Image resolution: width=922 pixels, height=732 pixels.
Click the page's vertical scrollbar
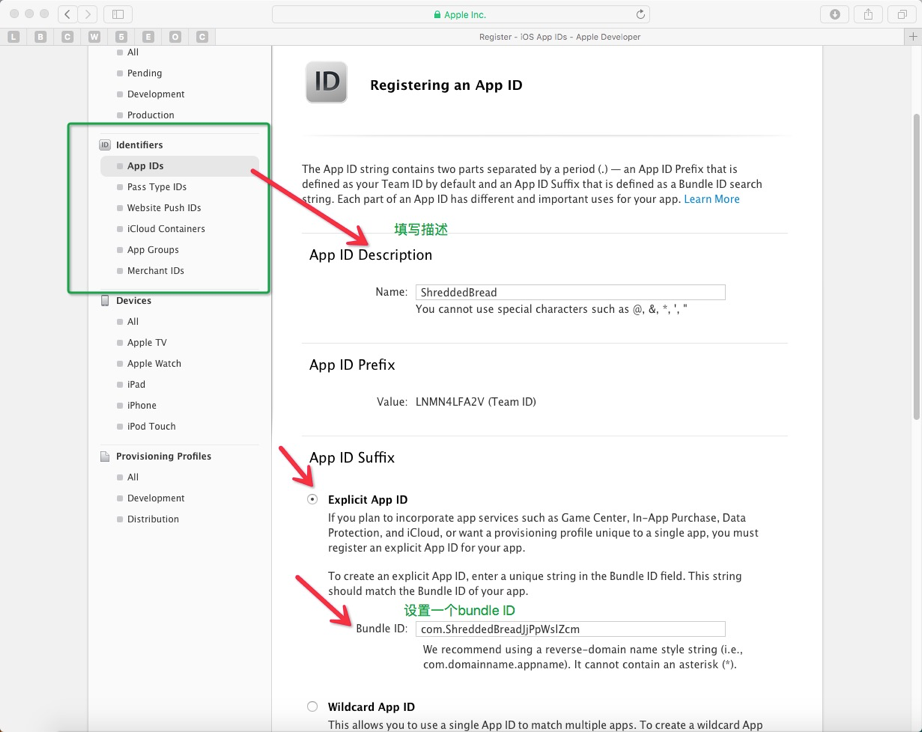click(916, 266)
